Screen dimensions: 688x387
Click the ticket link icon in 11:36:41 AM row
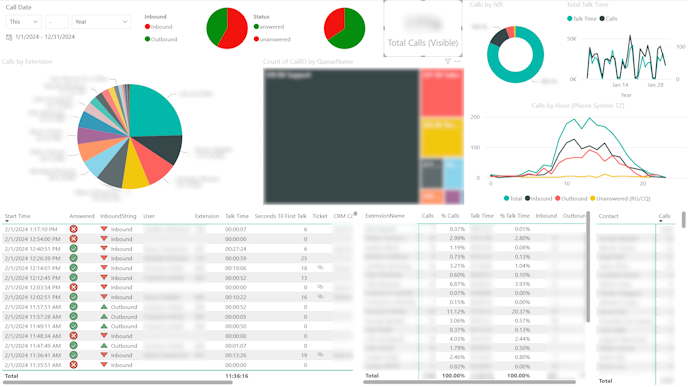pos(320,355)
